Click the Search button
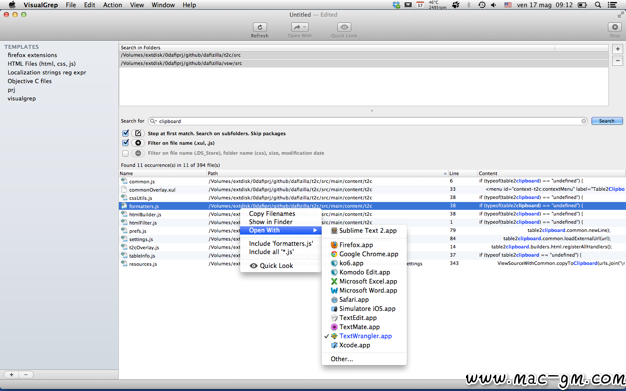Viewport: 626px width, 391px height. (x=607, y=121)
